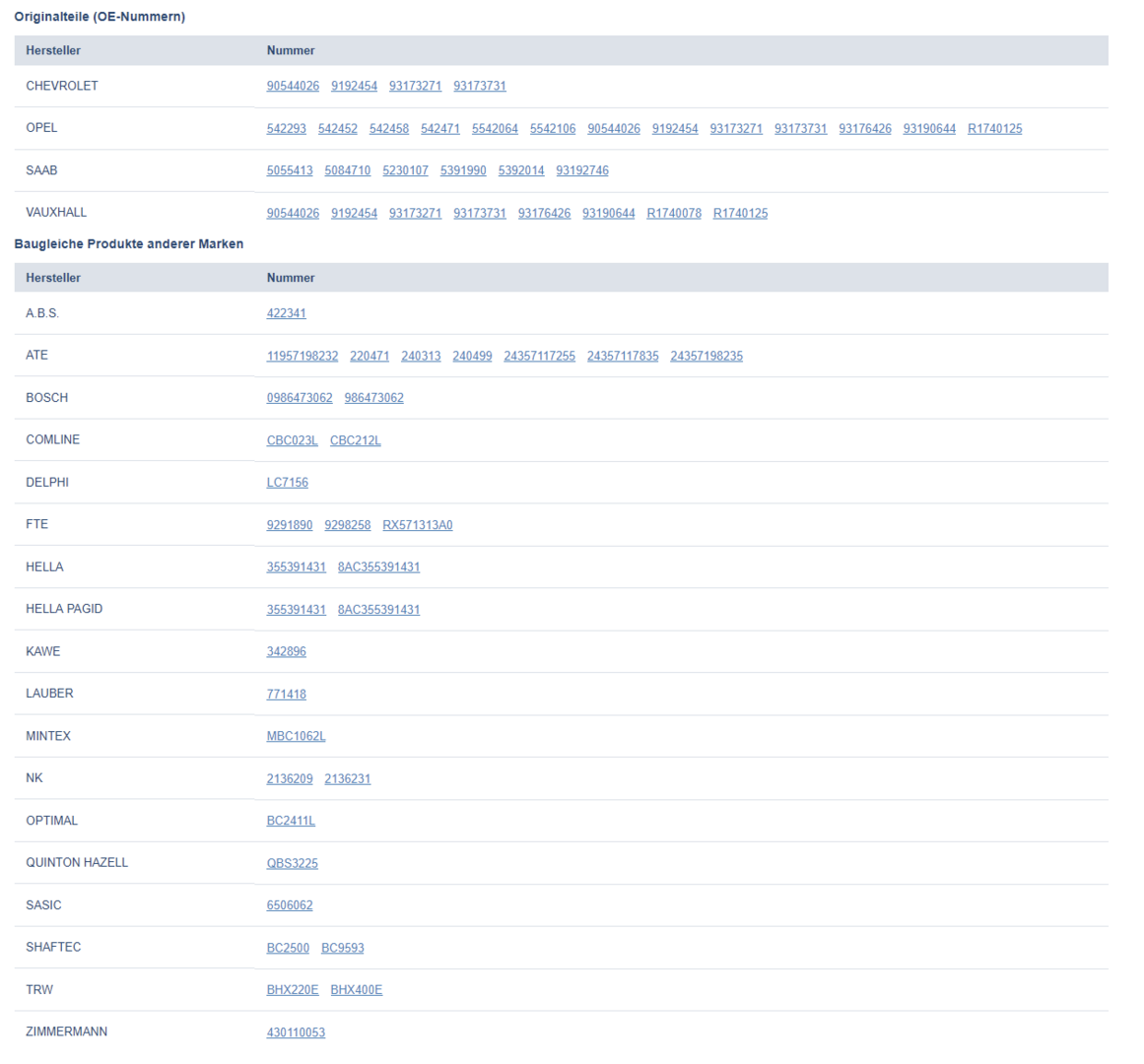
Task: Select ATE number 240313
Action: point(421,356)
